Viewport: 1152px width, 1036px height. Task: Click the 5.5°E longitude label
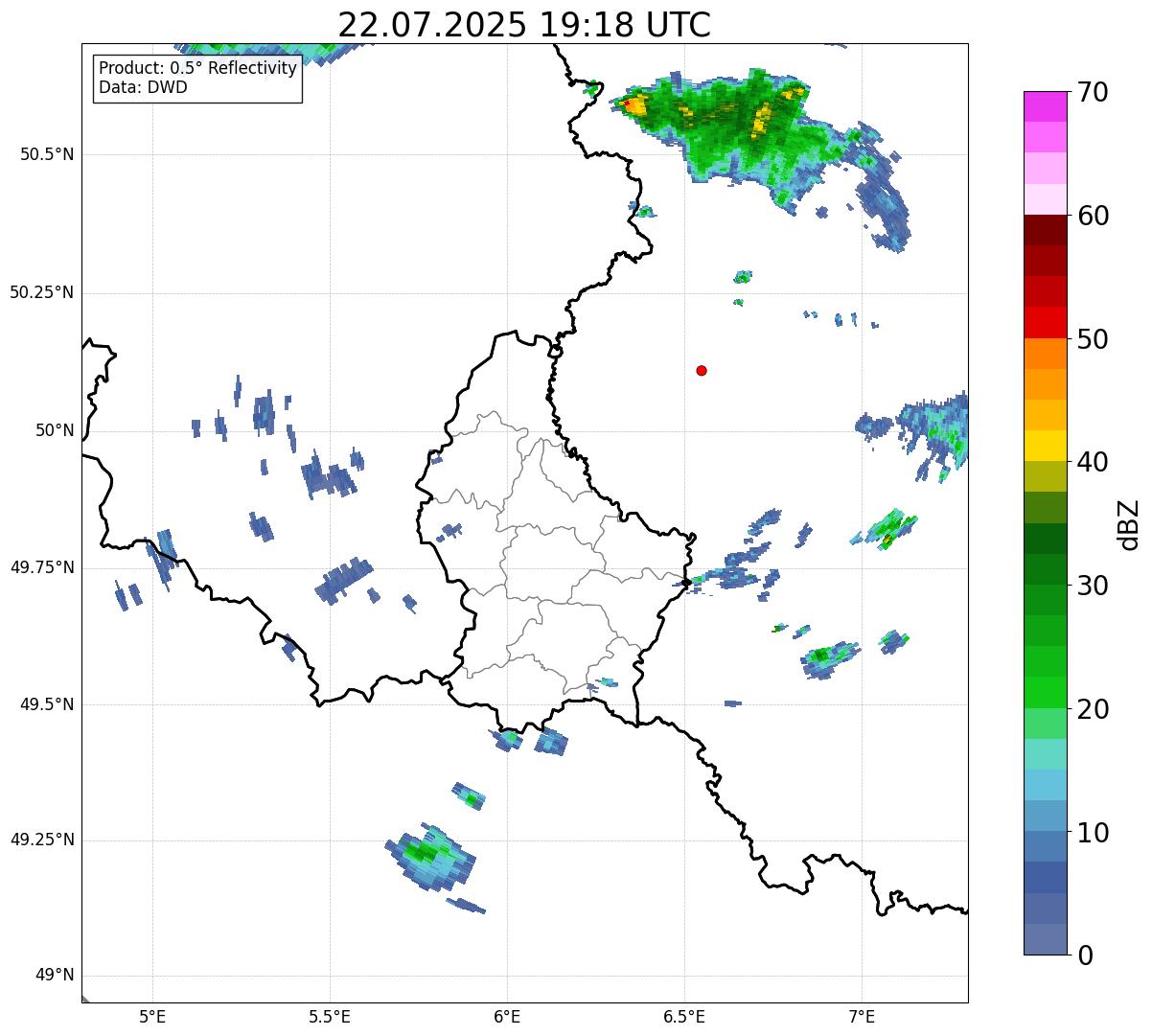[330, 1016]
